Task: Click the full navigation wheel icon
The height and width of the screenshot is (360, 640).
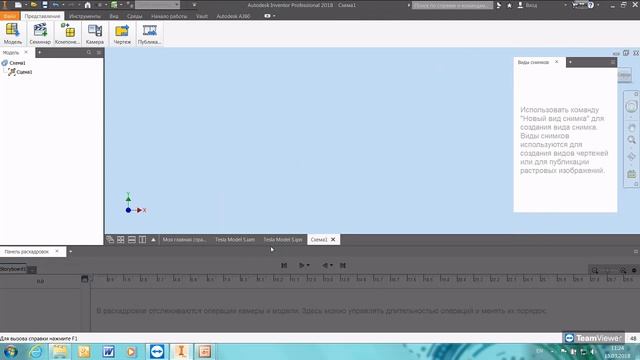Action: pos(631,107)
